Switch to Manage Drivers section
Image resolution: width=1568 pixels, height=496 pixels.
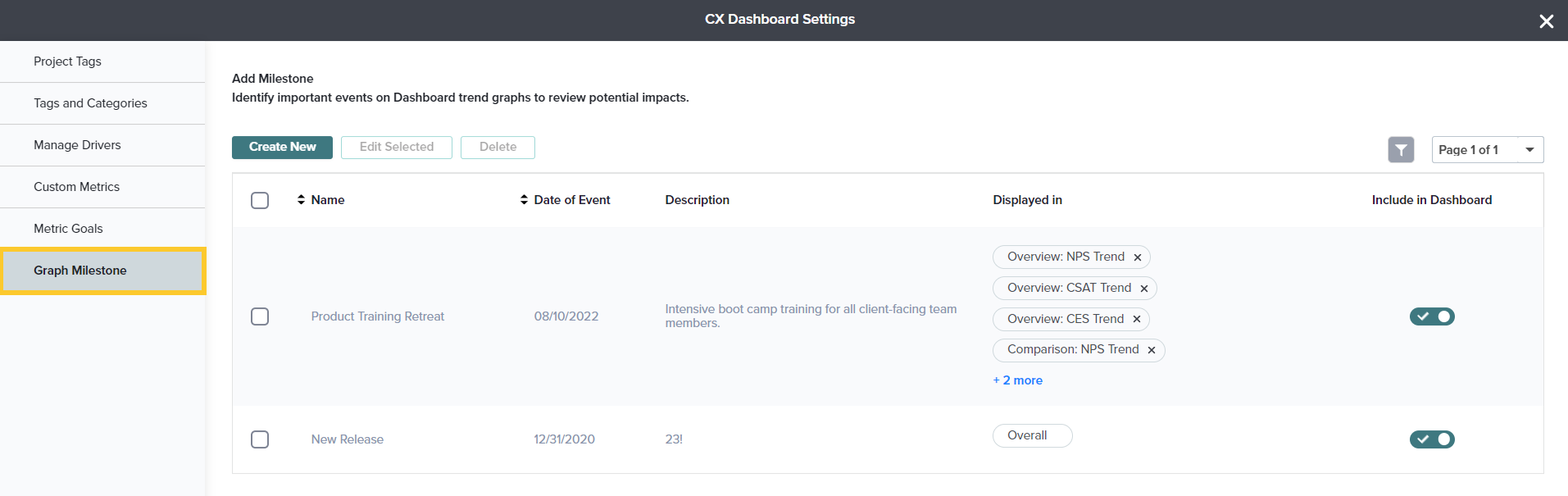pyautogui.click(x=77, y=145)
